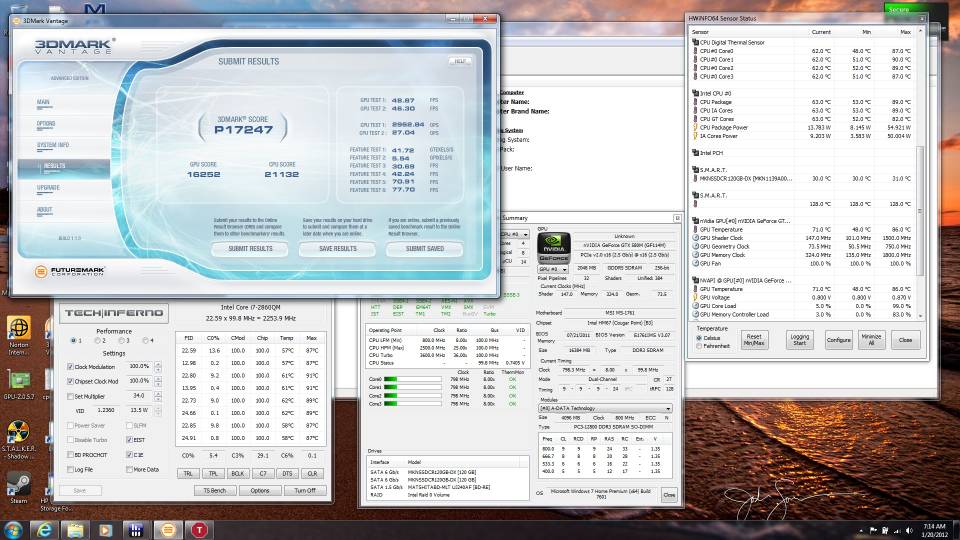Click the volume speaker tray icon

(x=909, y=530)
